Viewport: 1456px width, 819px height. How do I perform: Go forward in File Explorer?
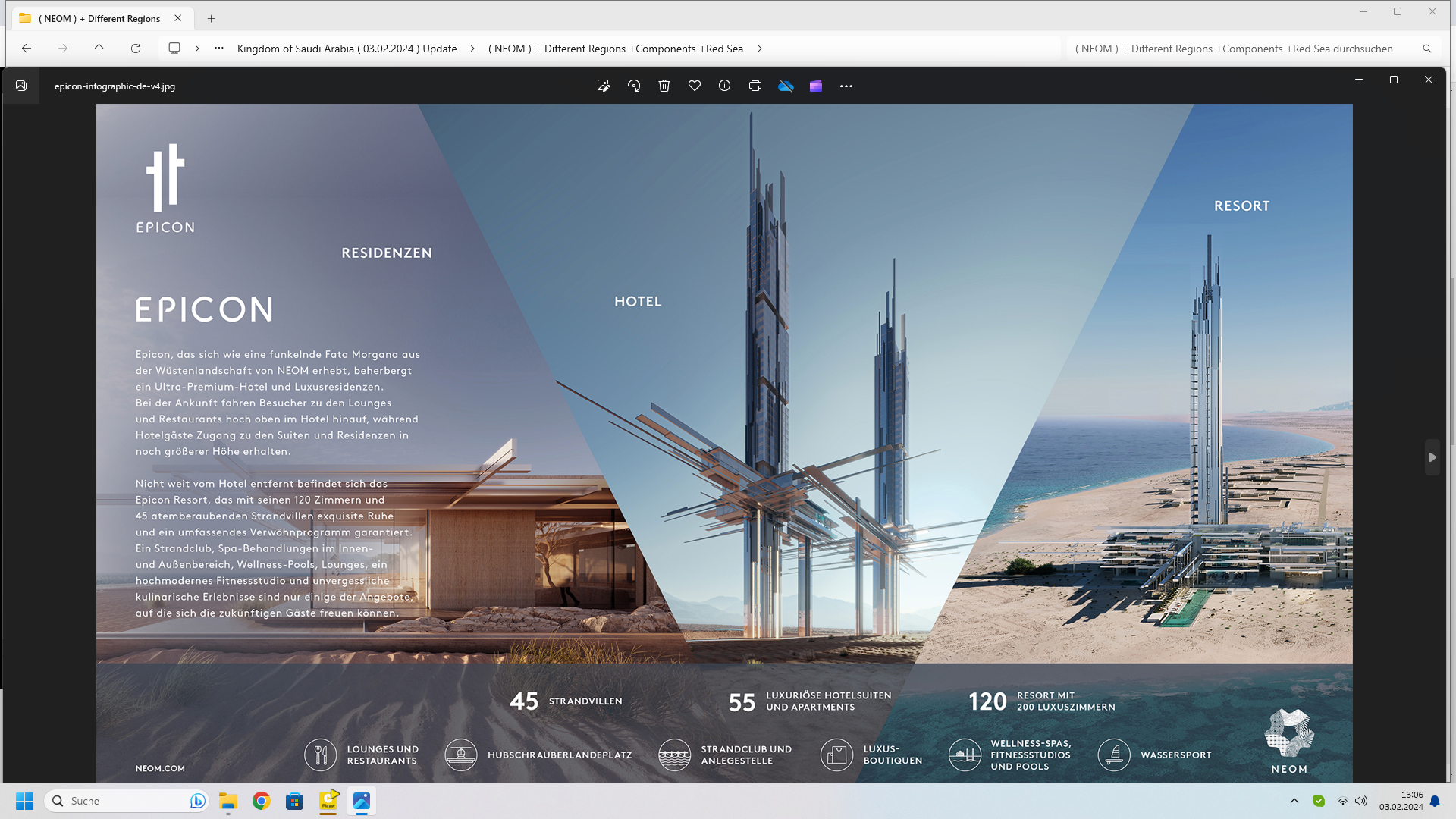63,49
